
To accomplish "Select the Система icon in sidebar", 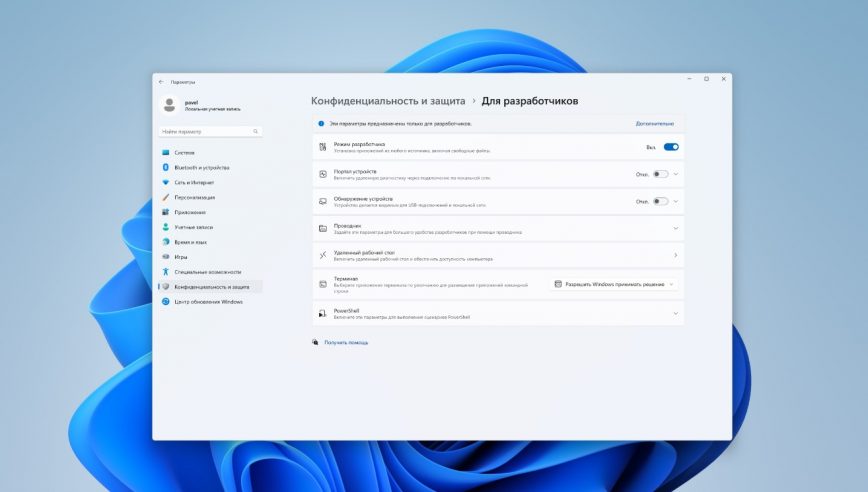I will [166, 153].
